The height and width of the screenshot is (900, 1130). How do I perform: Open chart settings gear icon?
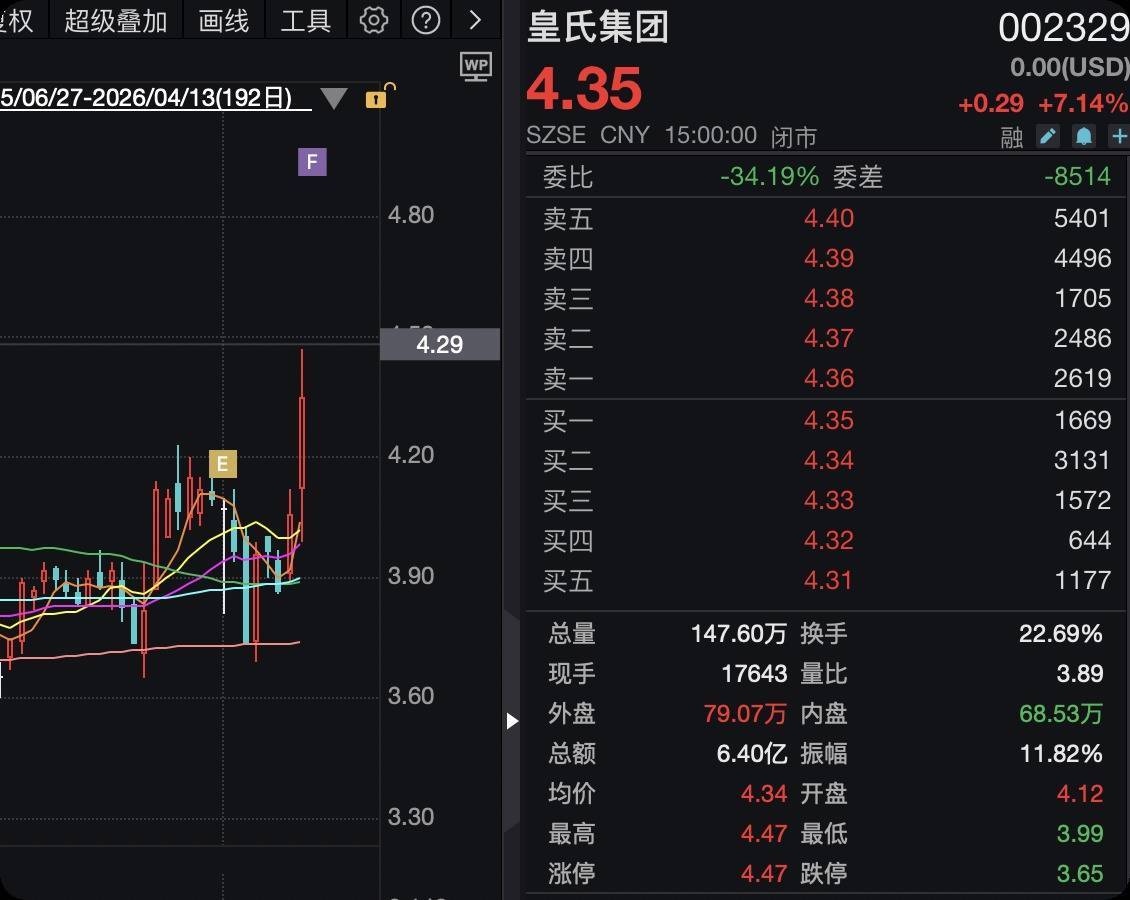pyautogui.click(x=374, y=20)
